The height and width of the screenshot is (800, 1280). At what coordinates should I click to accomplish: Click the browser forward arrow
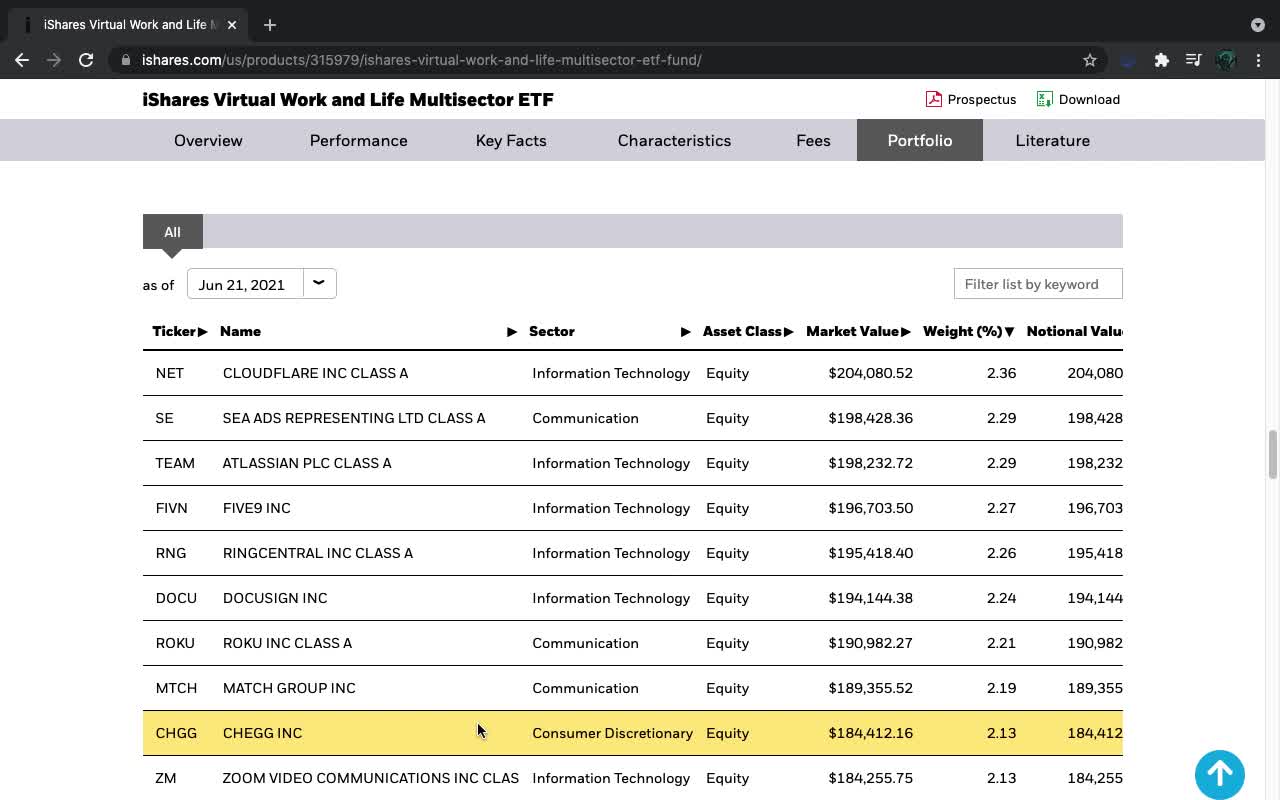(x=54, y=60)
